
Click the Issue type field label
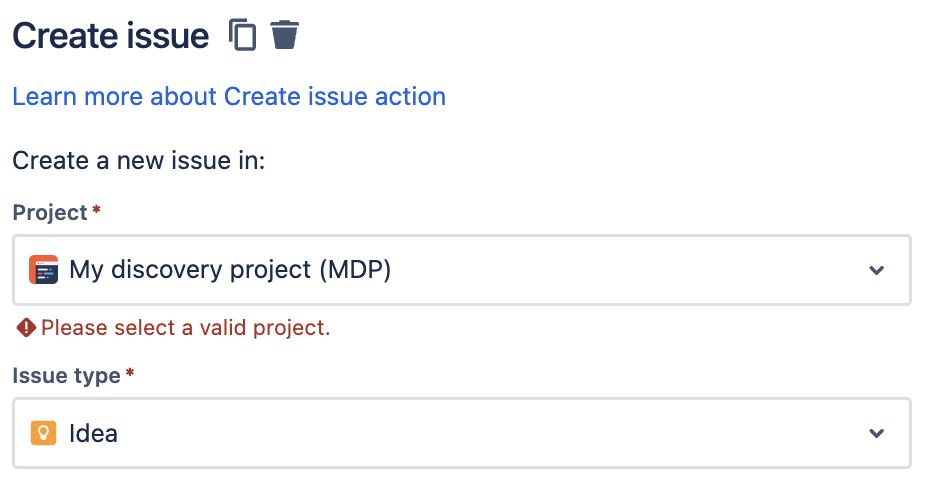[x=66, y=376]
